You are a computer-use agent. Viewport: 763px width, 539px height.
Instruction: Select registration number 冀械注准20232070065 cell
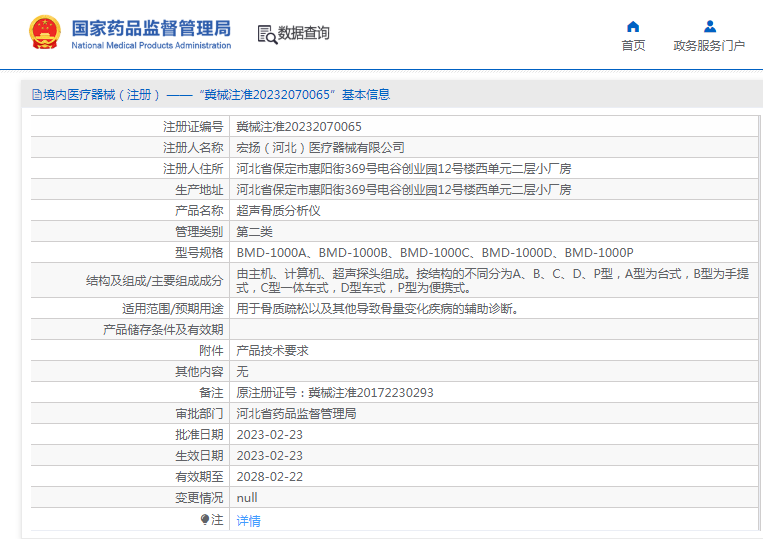299,126
